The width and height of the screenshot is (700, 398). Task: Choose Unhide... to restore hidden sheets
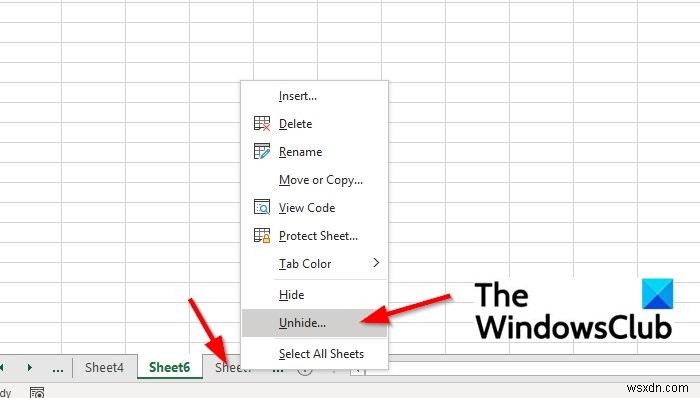(315, 323)
